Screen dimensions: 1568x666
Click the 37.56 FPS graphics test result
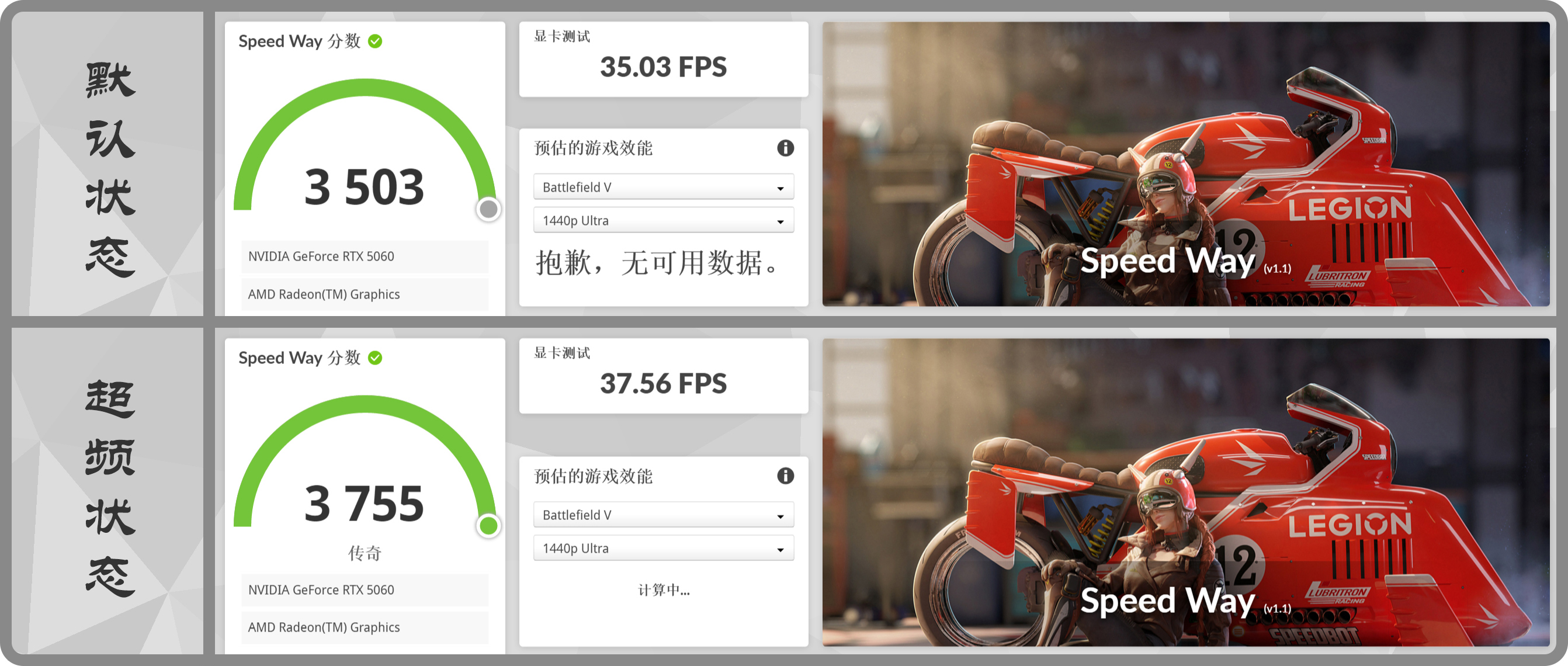click(x=663, y=383)
